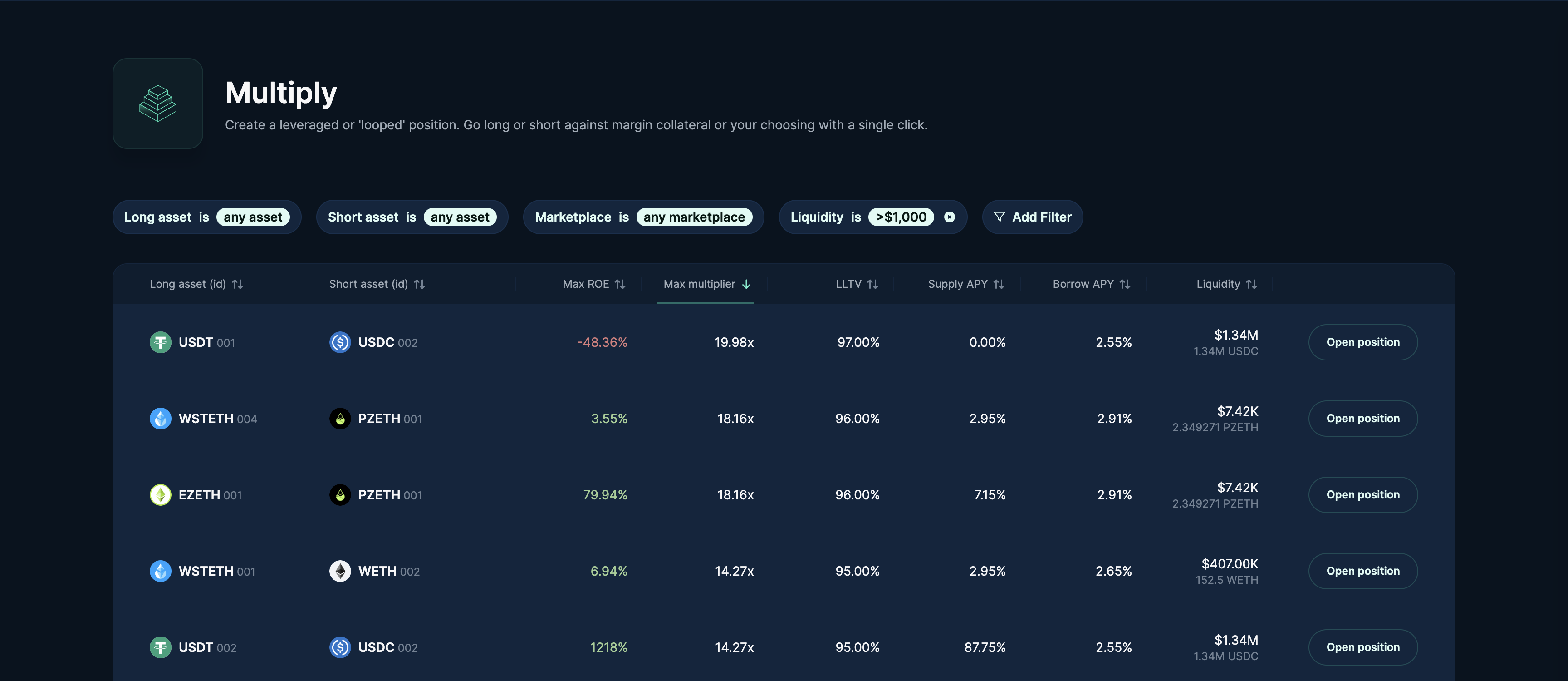Open position for EZETH 001 / PZETH 001
The image size is (1568, 681).
1362,494
